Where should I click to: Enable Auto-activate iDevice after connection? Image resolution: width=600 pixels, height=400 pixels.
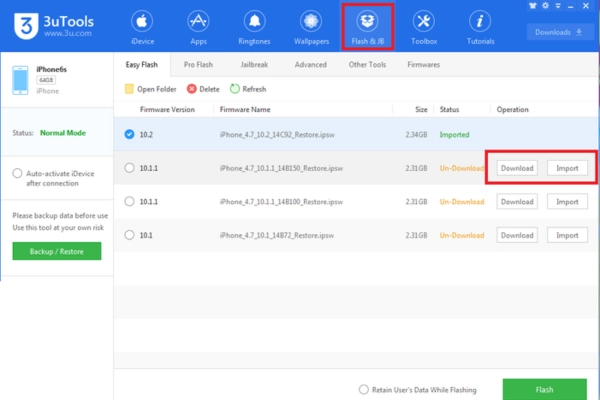click(18, 173)
